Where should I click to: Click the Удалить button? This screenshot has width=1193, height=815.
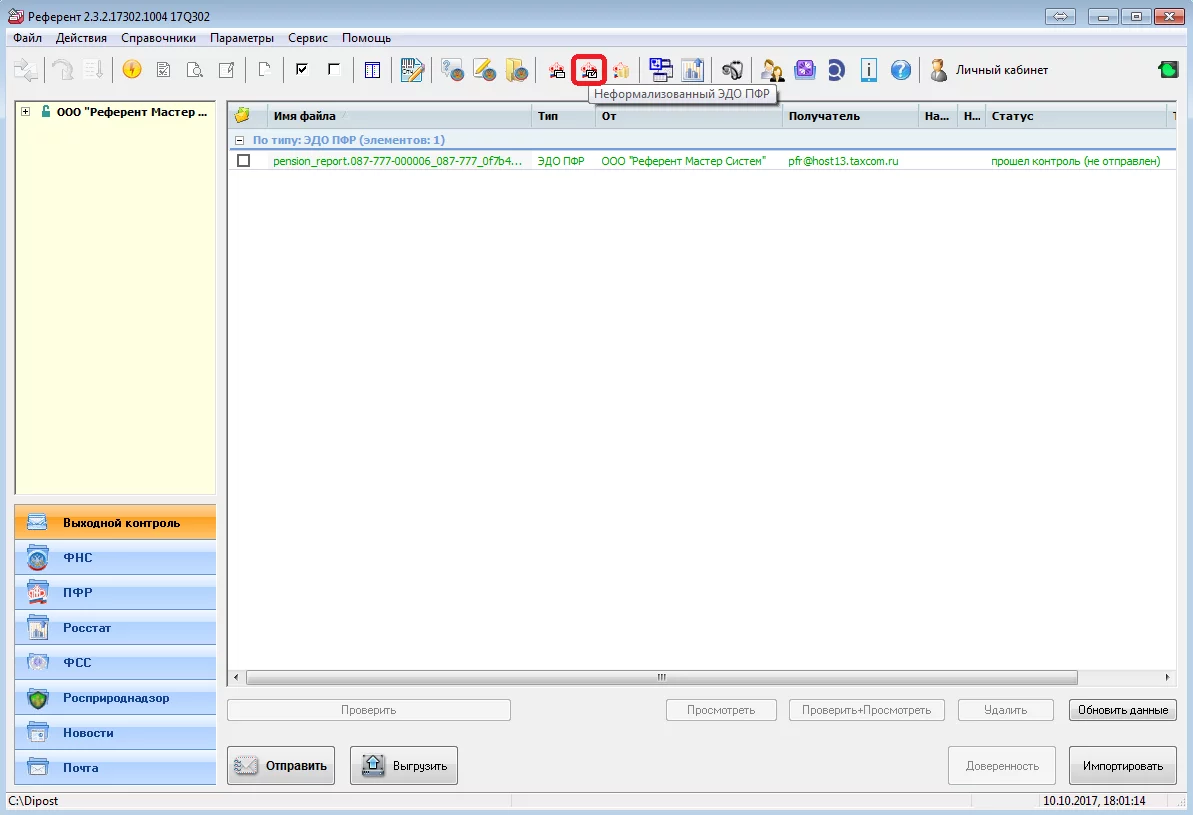[x=1006, y=710]
